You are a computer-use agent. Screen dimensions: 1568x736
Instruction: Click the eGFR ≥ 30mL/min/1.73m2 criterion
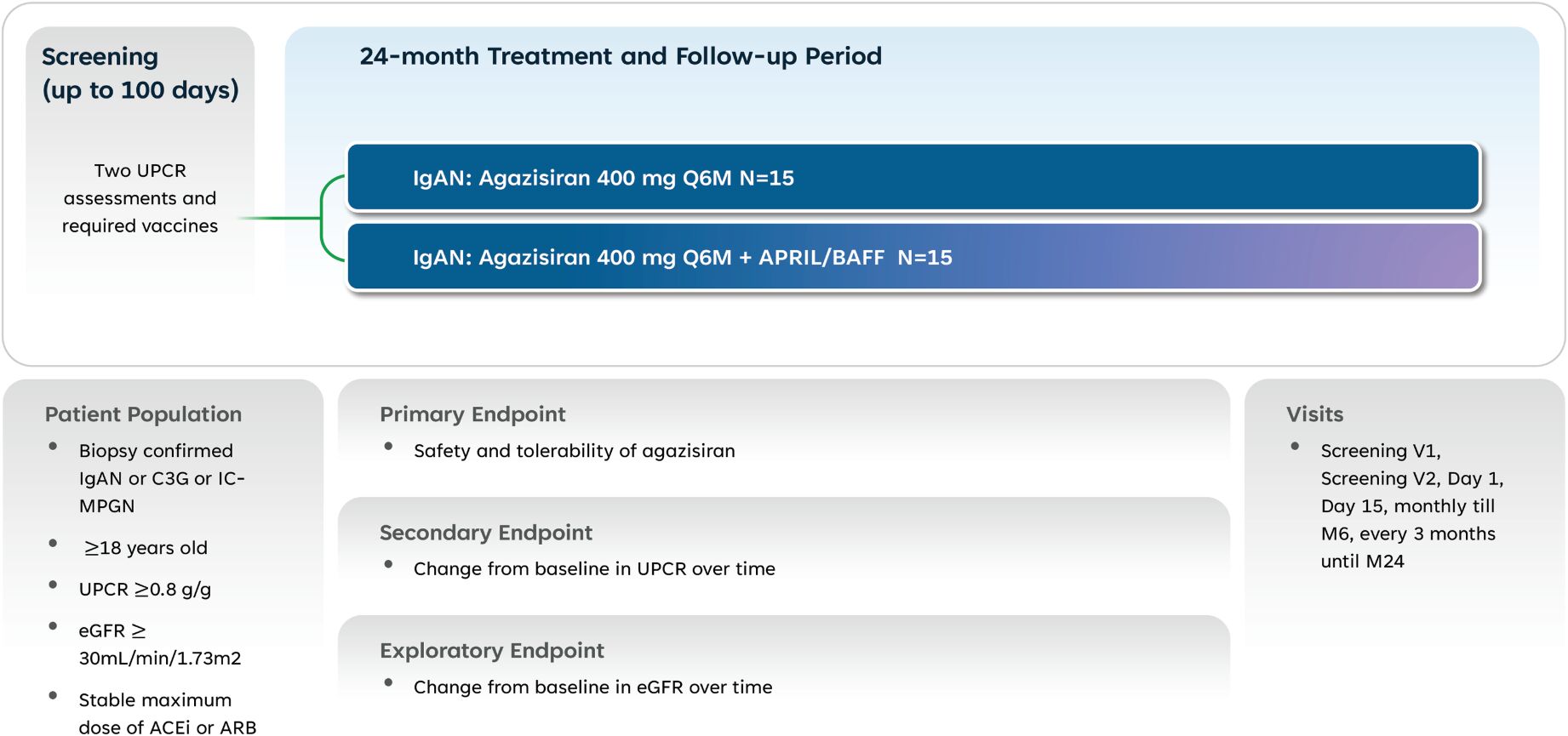[x=159, y=644]
